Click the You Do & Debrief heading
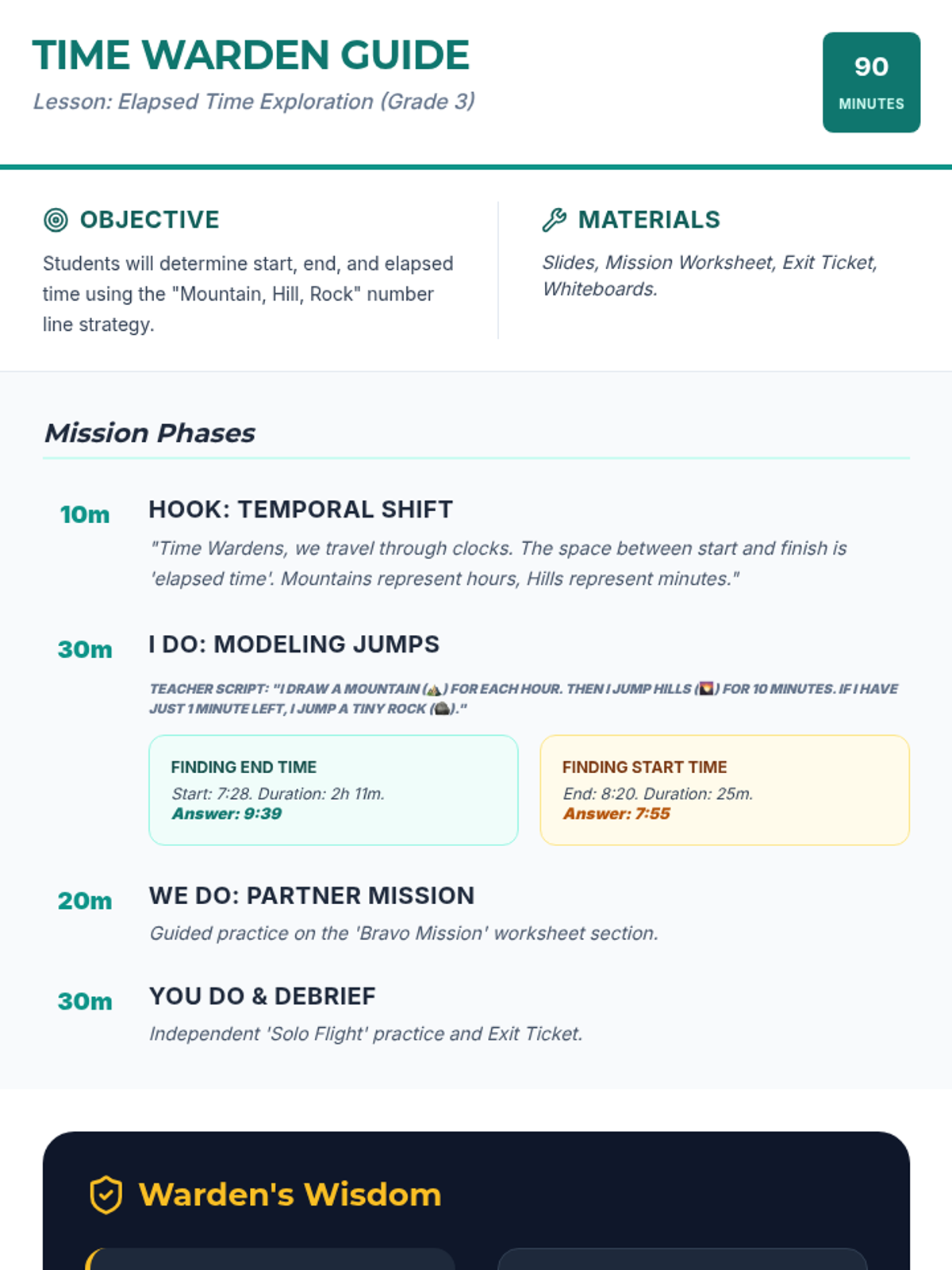This screenshot has height=1270, width=952. click(262, 996)
